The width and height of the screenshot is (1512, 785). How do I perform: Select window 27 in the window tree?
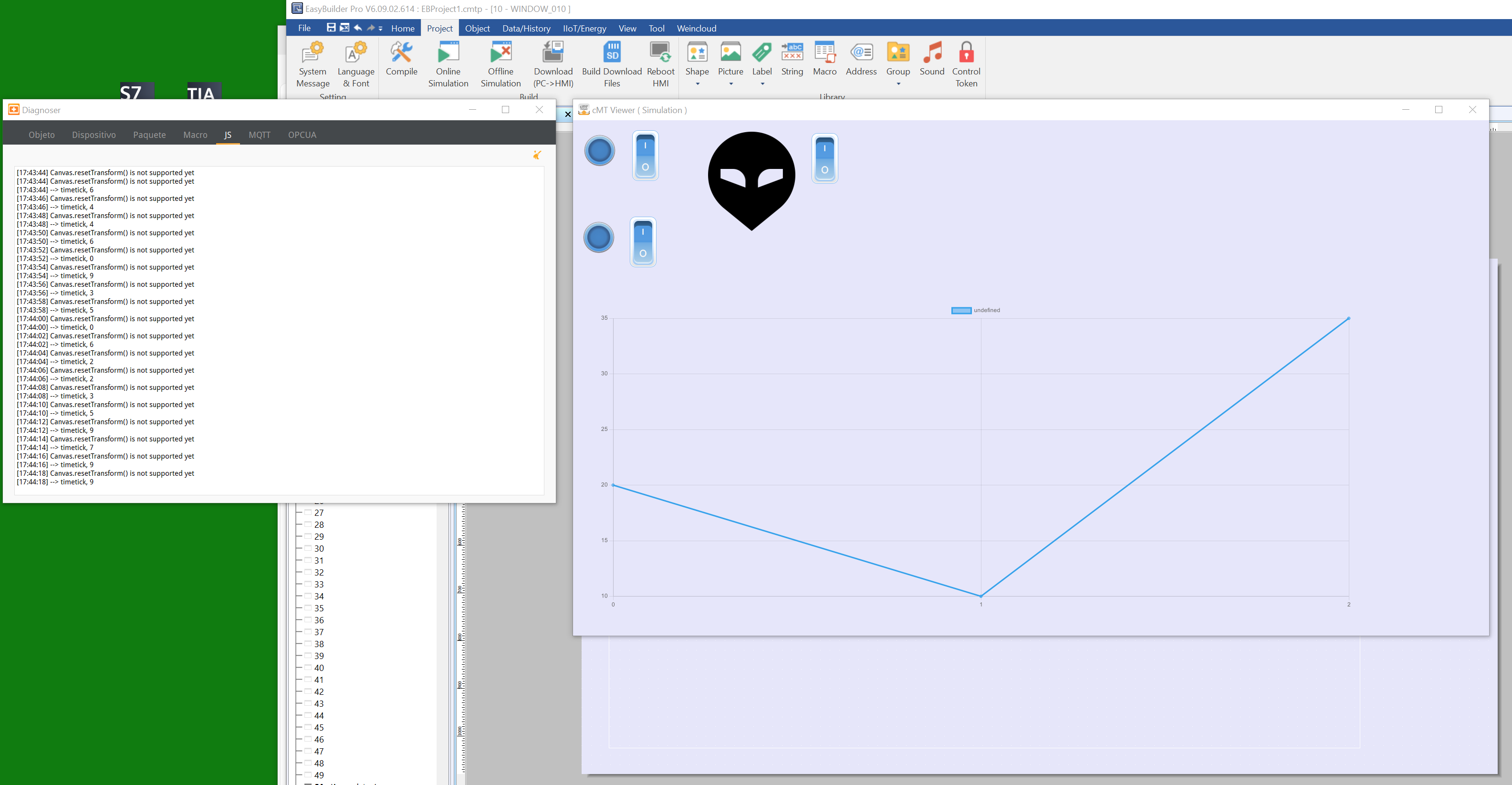(x=319, y=513)
